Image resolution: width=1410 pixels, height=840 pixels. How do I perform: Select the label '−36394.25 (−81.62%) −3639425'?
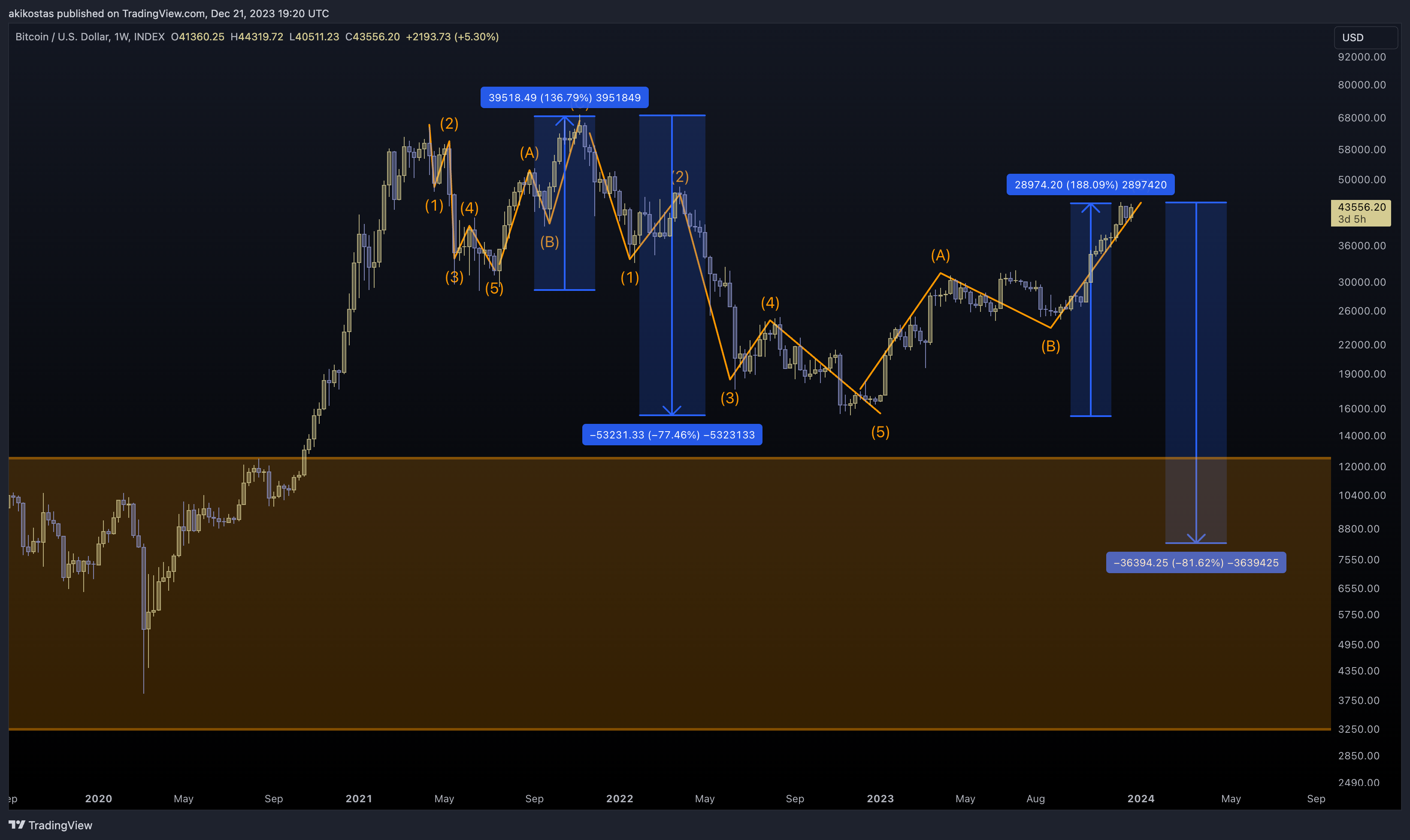tap(1195, 562)
